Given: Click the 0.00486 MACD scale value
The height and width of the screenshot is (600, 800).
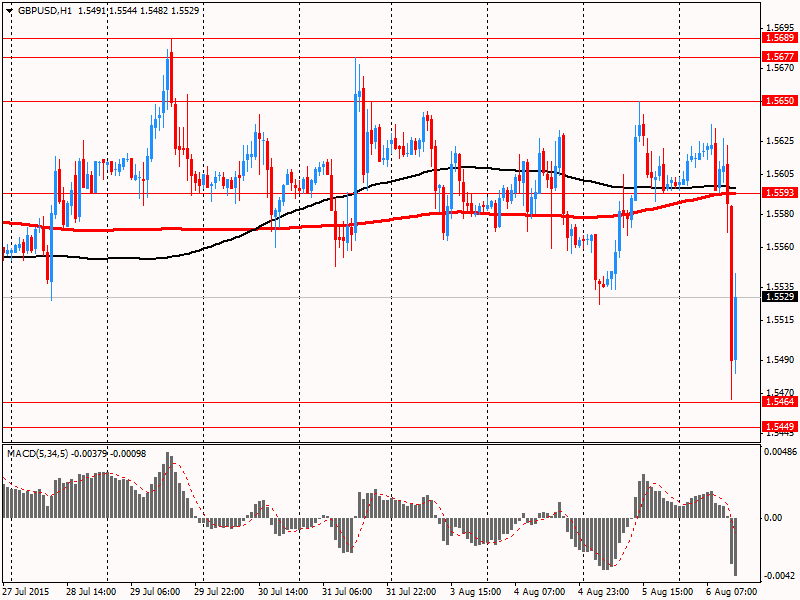Looking at the screenshot, I should tap(781, 452).
